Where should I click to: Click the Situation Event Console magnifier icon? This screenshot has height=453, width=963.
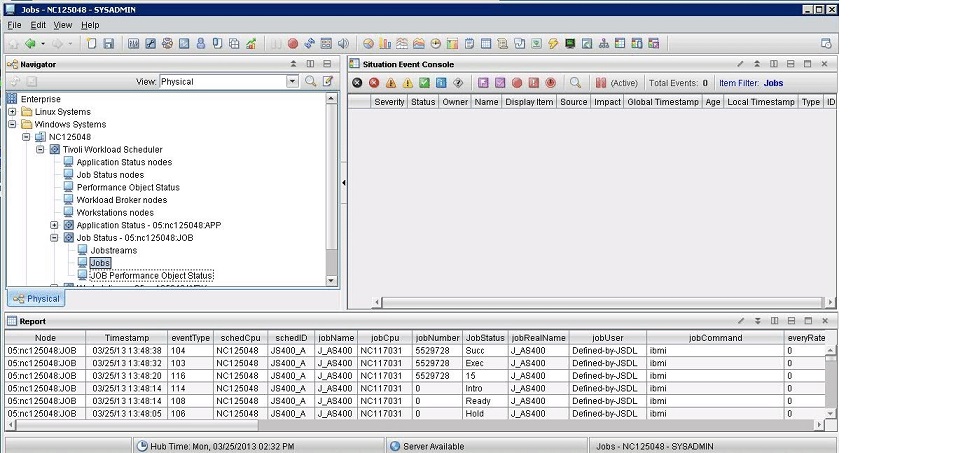pyautogui.click(x=575, y=83)
